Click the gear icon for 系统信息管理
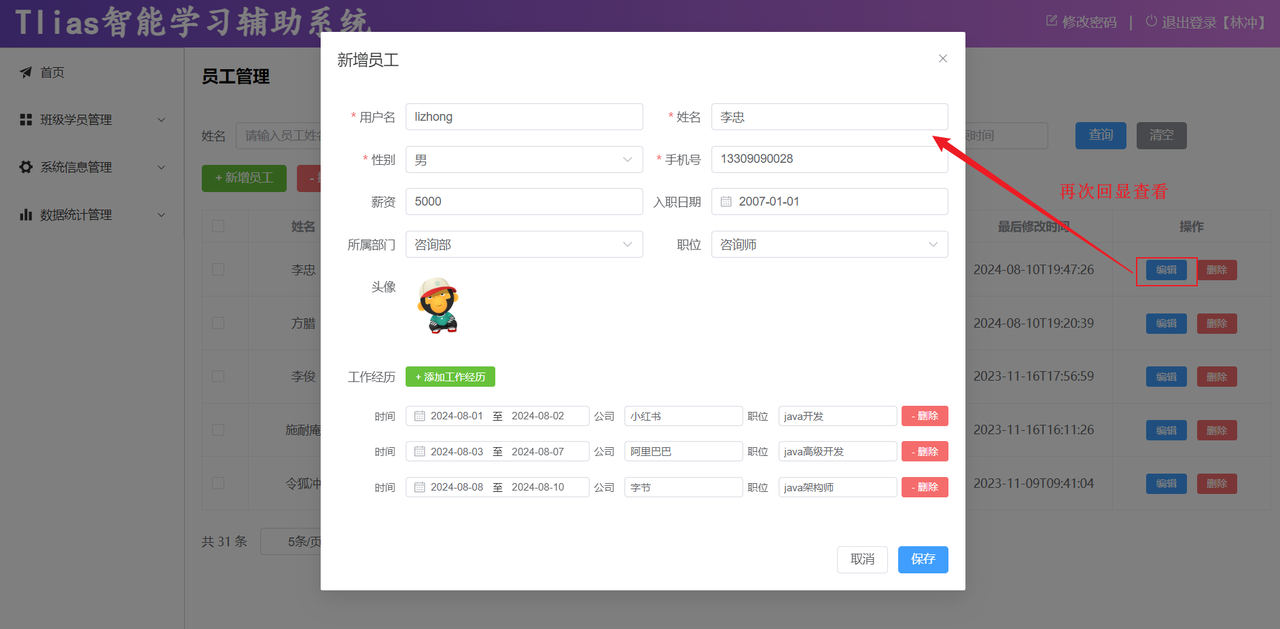This screenshot has height=629, width=1280. pos(26,167)
